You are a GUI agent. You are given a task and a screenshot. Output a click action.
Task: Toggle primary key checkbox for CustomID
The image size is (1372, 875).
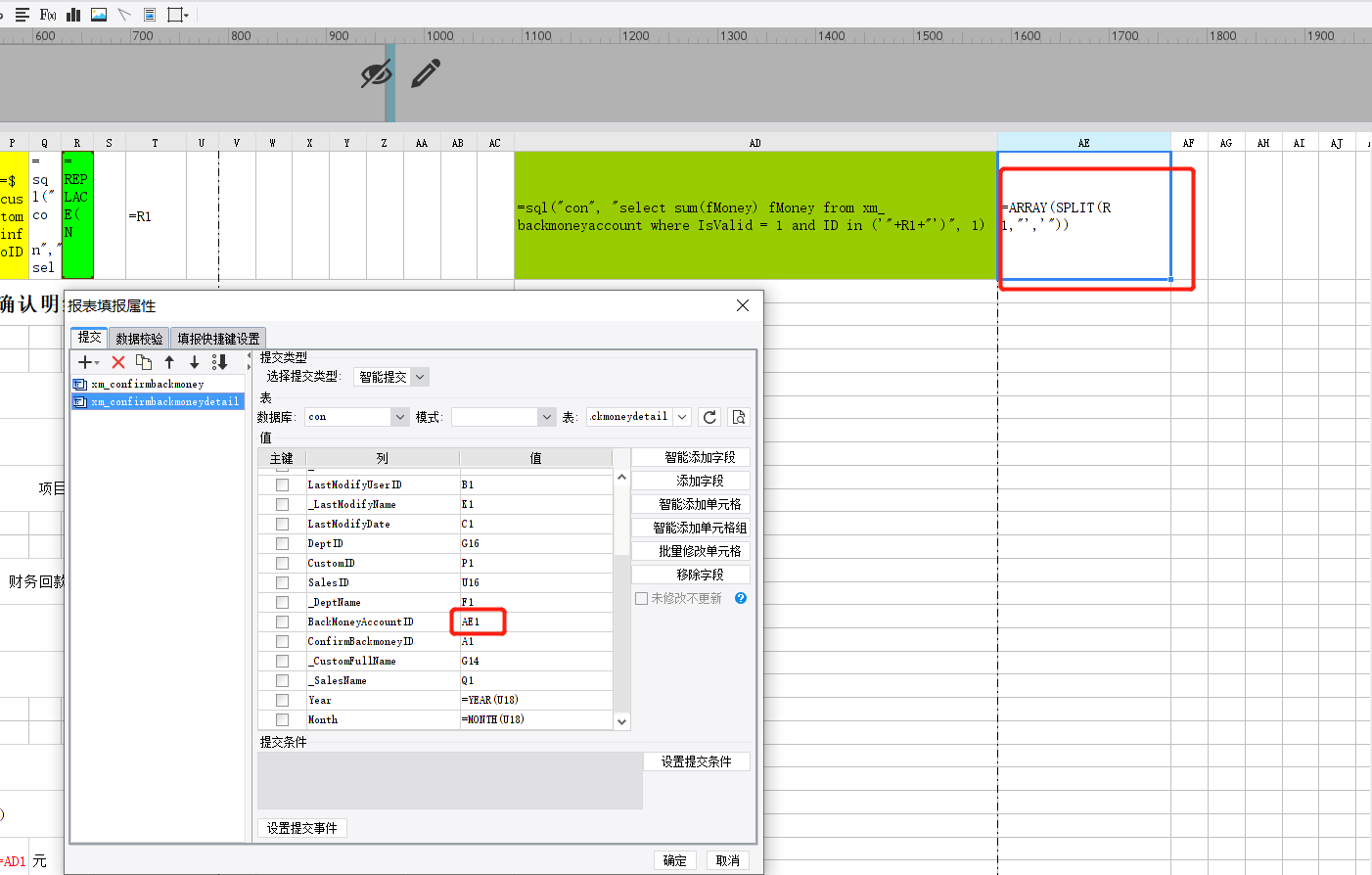[x=282, y=563]
